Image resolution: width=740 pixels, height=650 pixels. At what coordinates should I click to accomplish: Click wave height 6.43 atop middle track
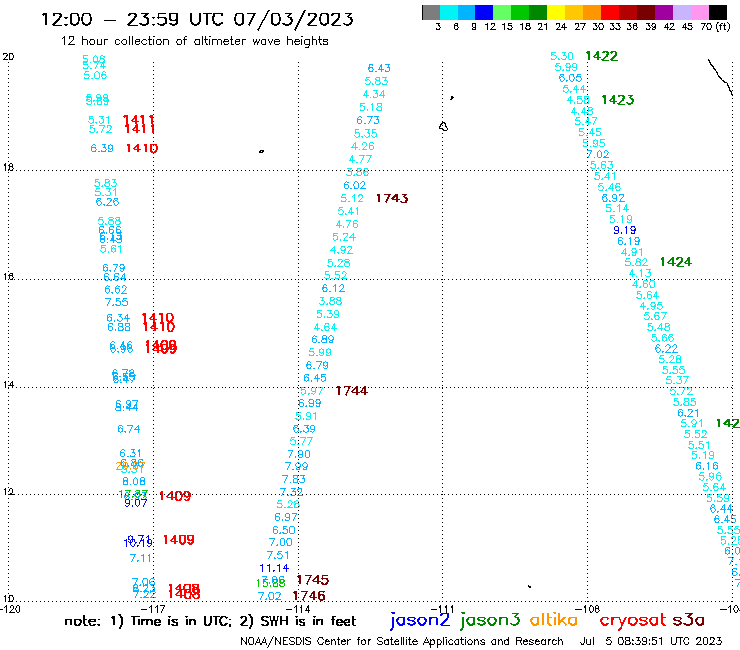point(379,68)
